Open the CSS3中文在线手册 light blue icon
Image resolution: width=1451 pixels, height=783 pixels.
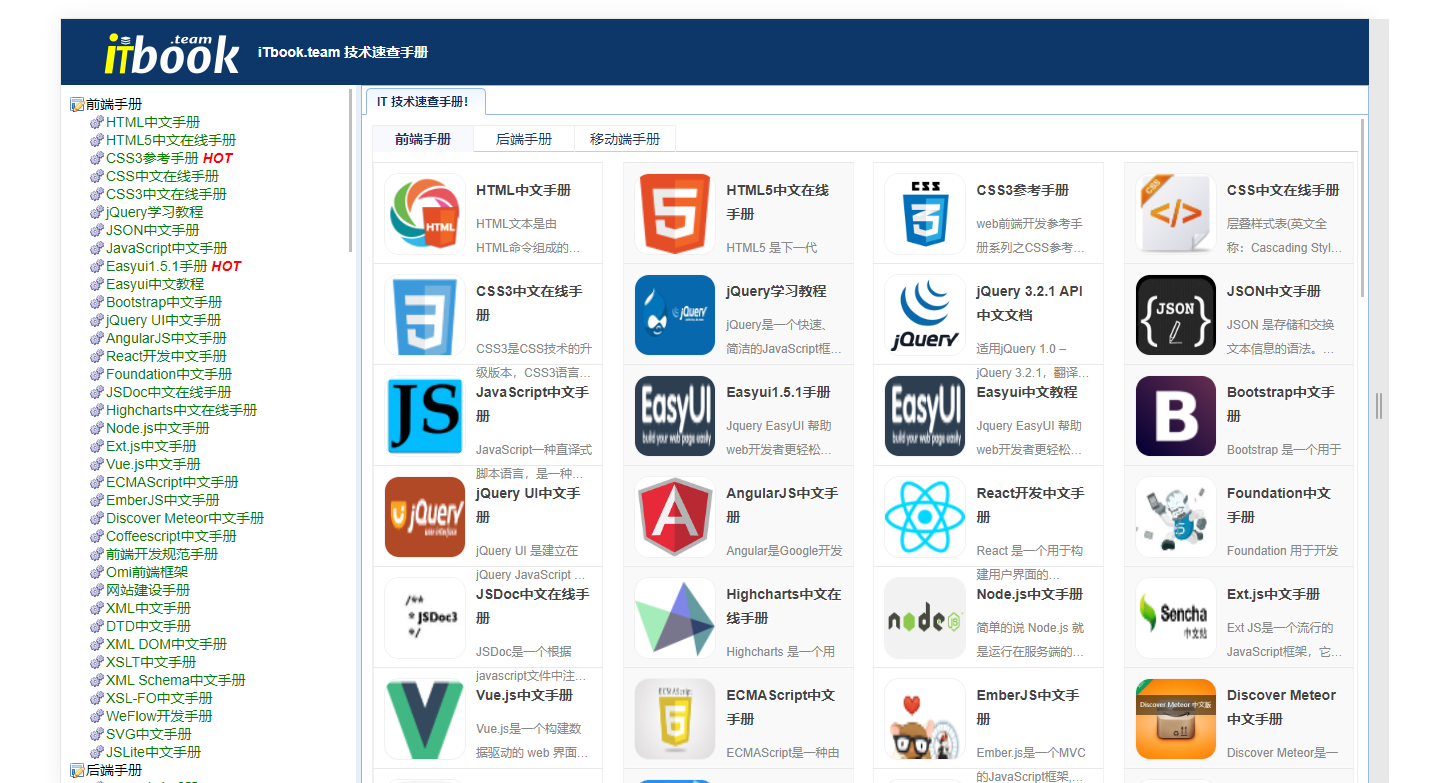425,316
